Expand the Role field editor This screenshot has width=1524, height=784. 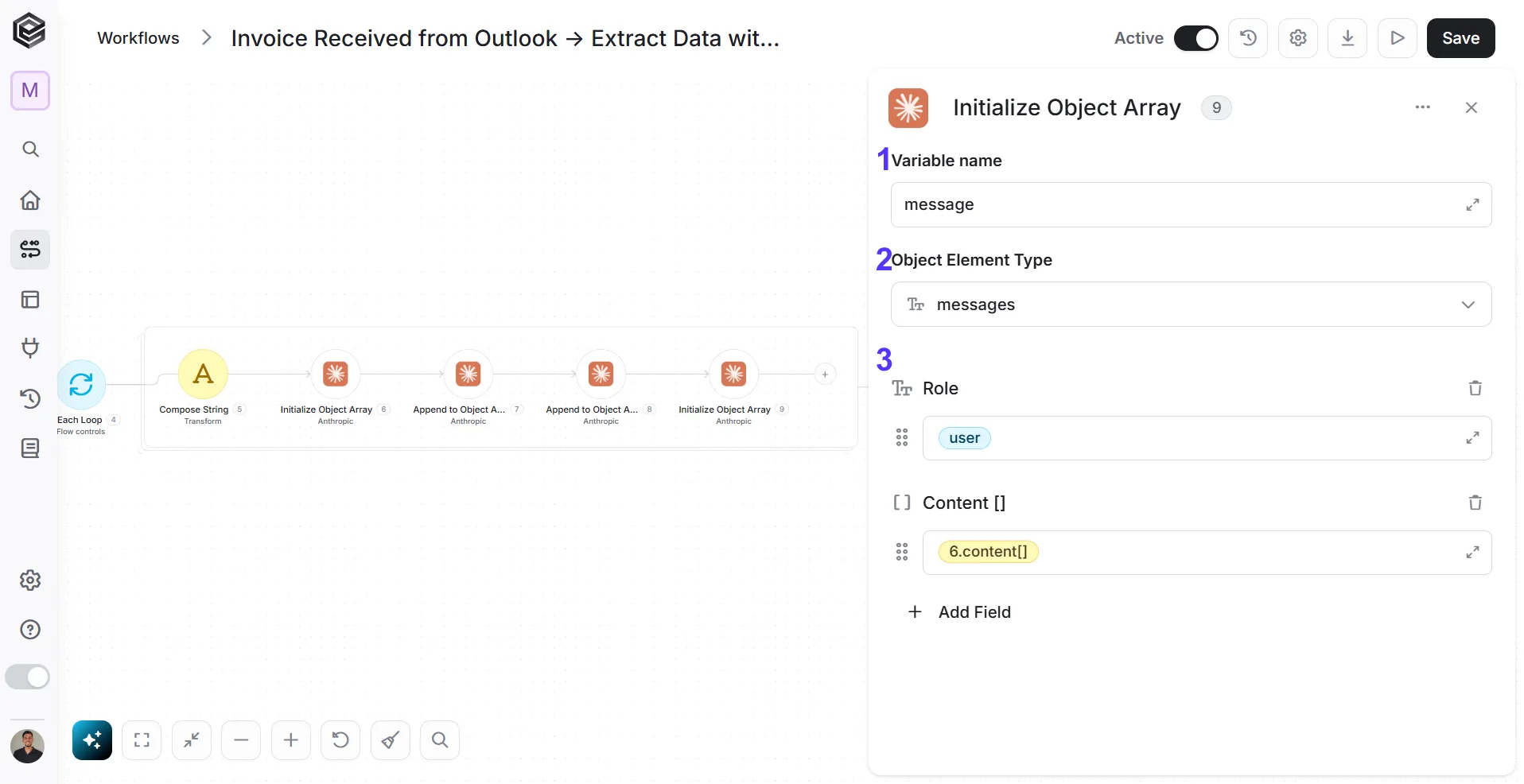click(x=1472, y=438)
